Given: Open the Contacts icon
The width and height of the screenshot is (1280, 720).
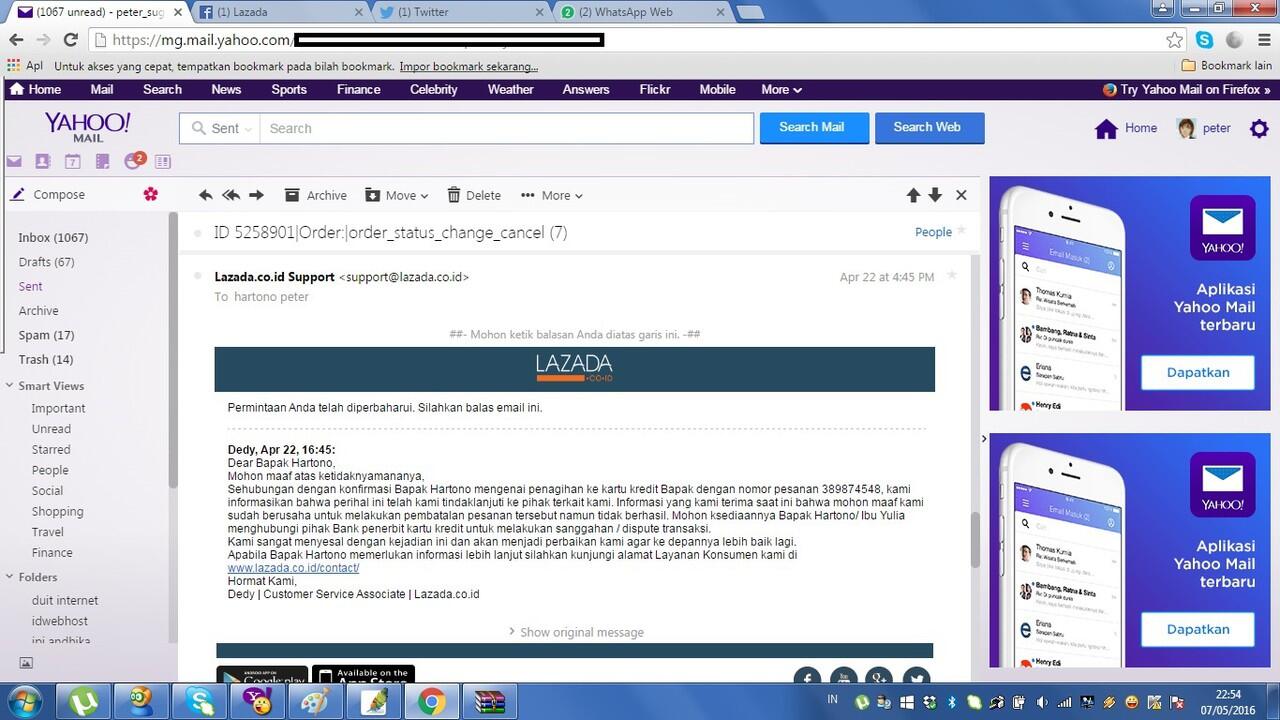Looking at the screenshot, I should pyautogui.click(x=42, y=161).
